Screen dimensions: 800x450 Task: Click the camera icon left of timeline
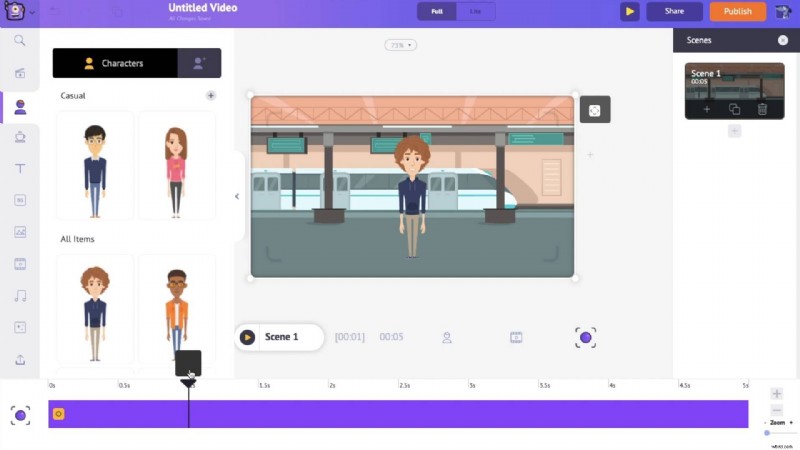coord(20,416)
